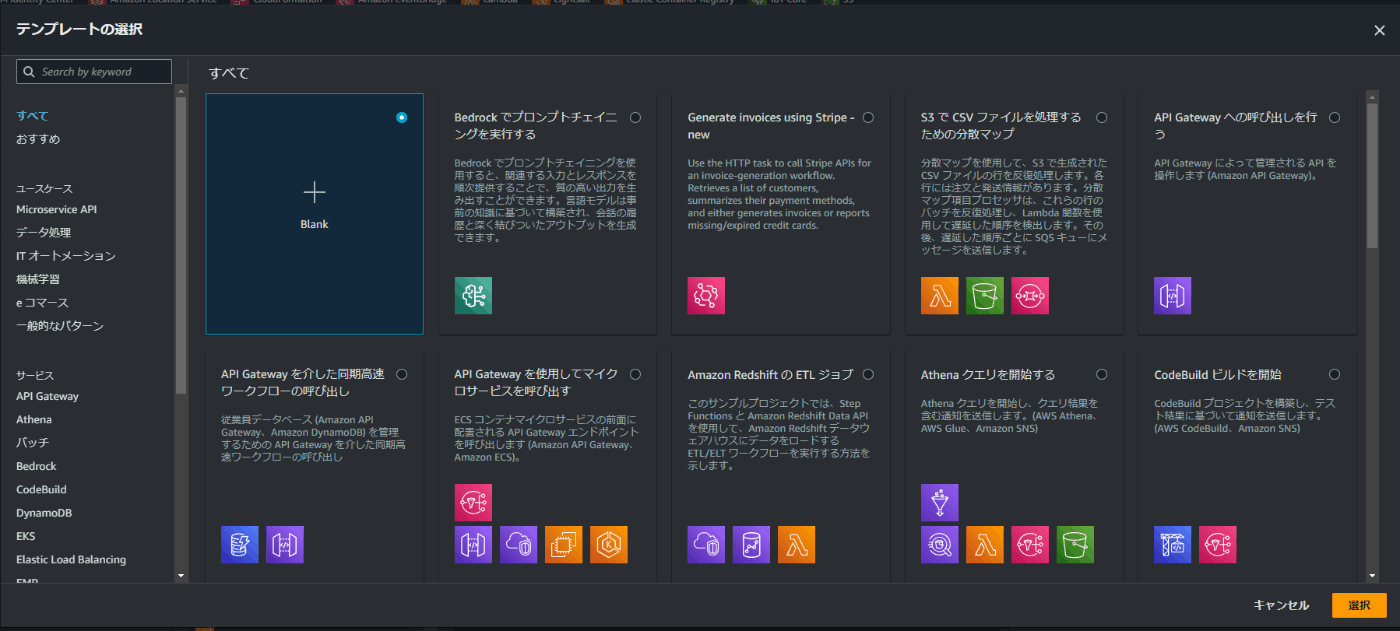The image size is (1400, 631).
Task: Click the S3 bucket icon on the Athena query card
Action: (1076, 545)
